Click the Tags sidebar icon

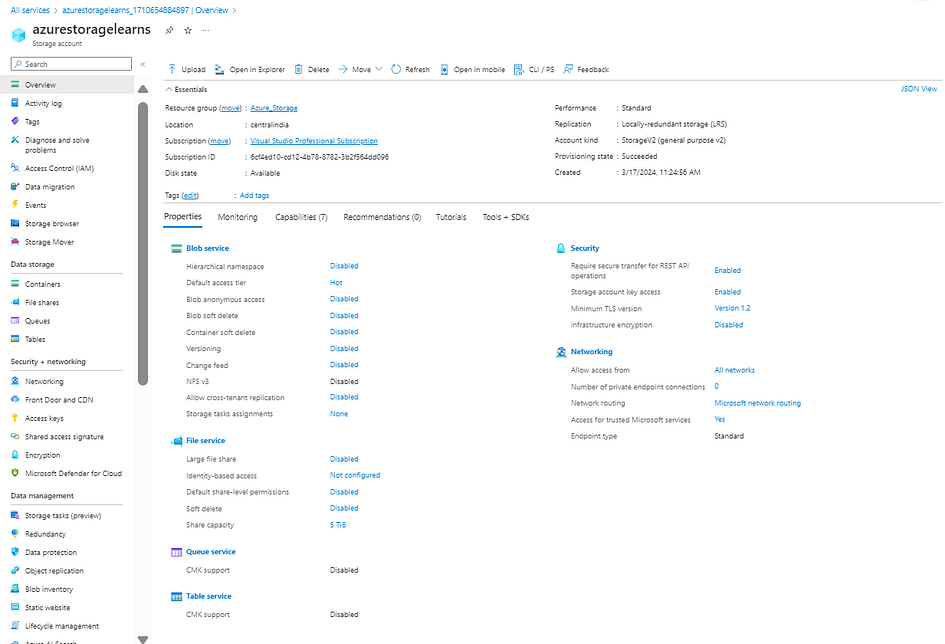(15, 121)
